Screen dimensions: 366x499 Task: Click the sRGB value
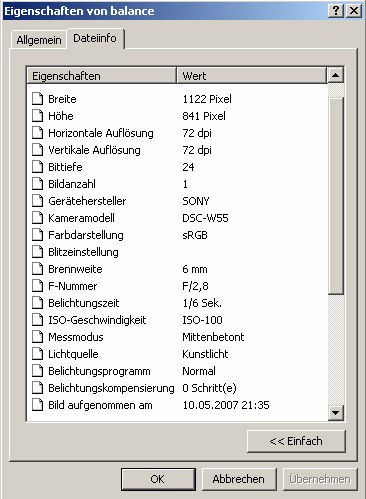[195, 235]
